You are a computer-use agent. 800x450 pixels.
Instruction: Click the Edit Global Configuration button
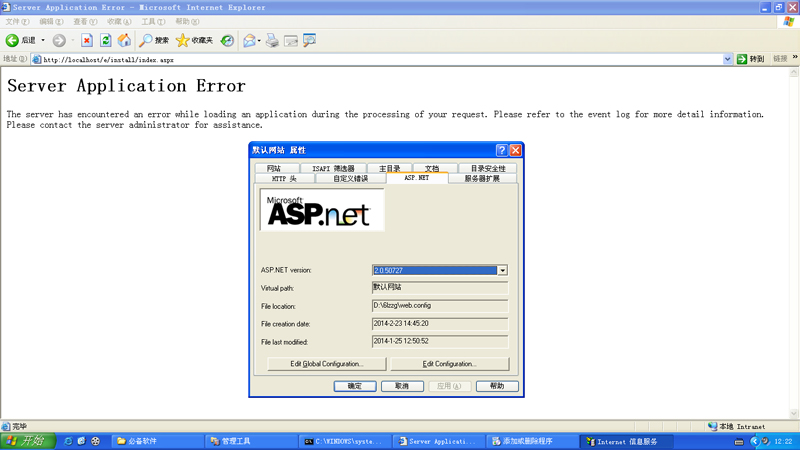[x=326, y=364]
